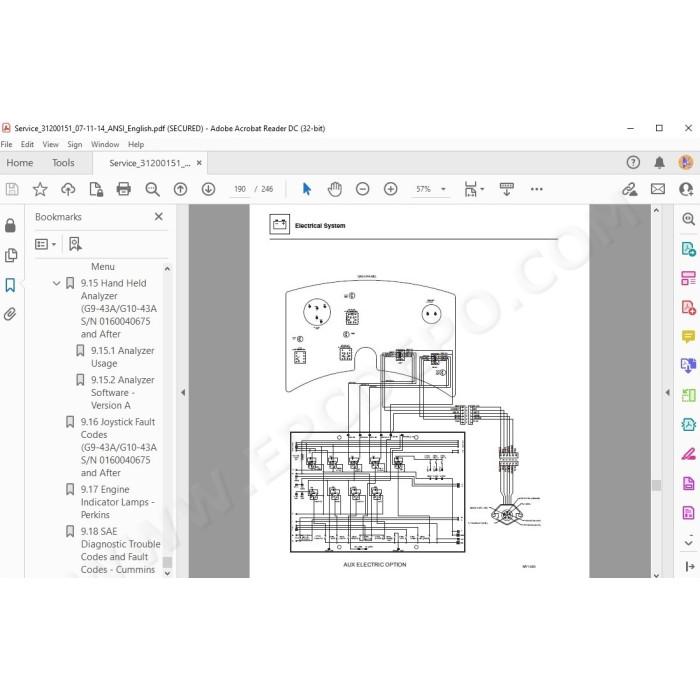Close the Bookmarks panel
The width and height of the screenshot is (700, 700).
click(158, 217)
